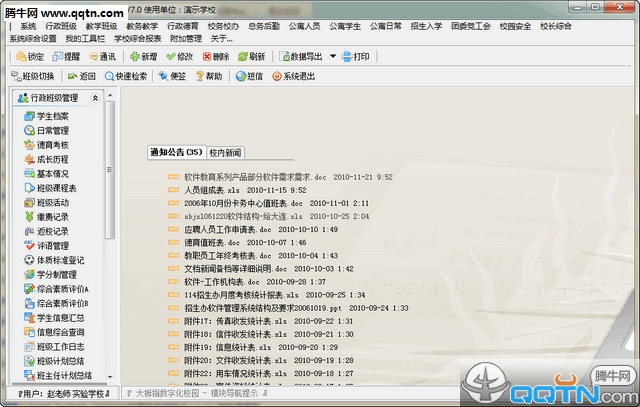This screenshot has width=640, height=407.
Task: Collapse the 行政班级管理 sidebar panel
Action: click(95, 98)
